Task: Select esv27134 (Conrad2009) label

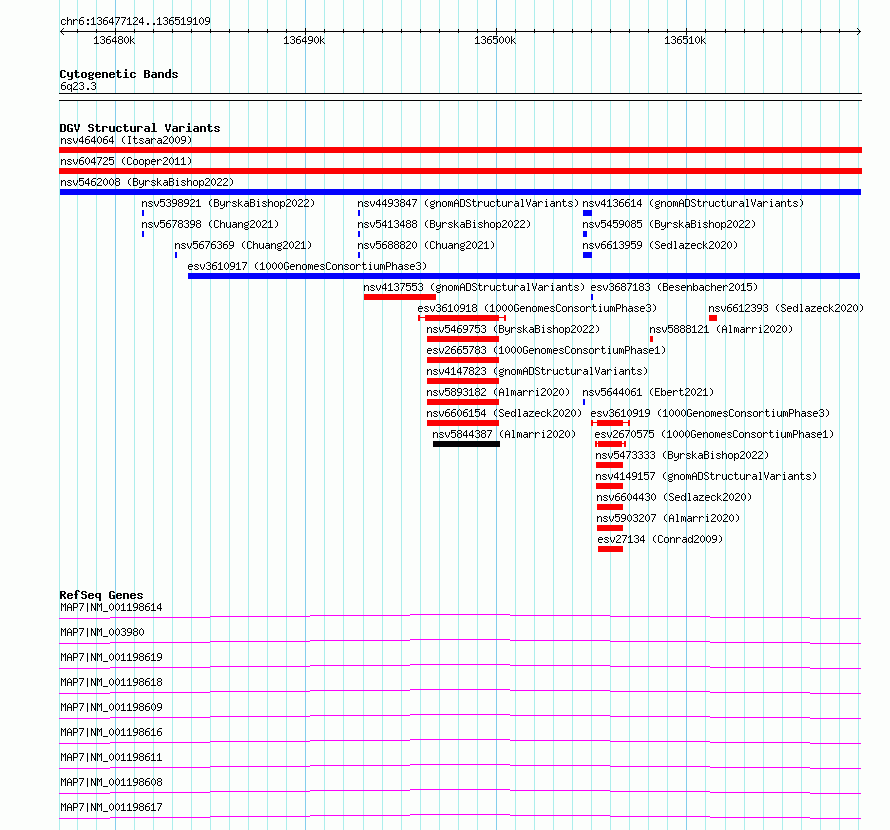Action: pos(660,539)
